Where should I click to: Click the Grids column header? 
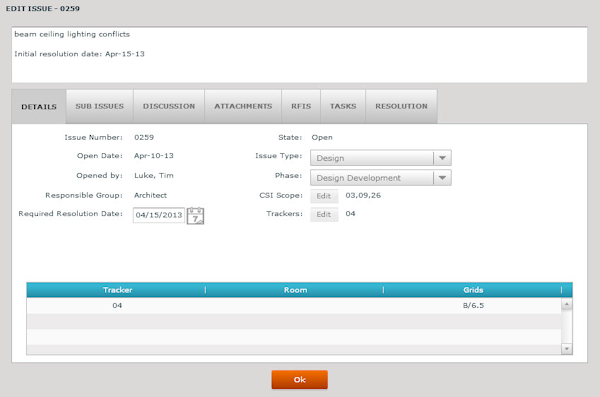[x=473, y=290]
